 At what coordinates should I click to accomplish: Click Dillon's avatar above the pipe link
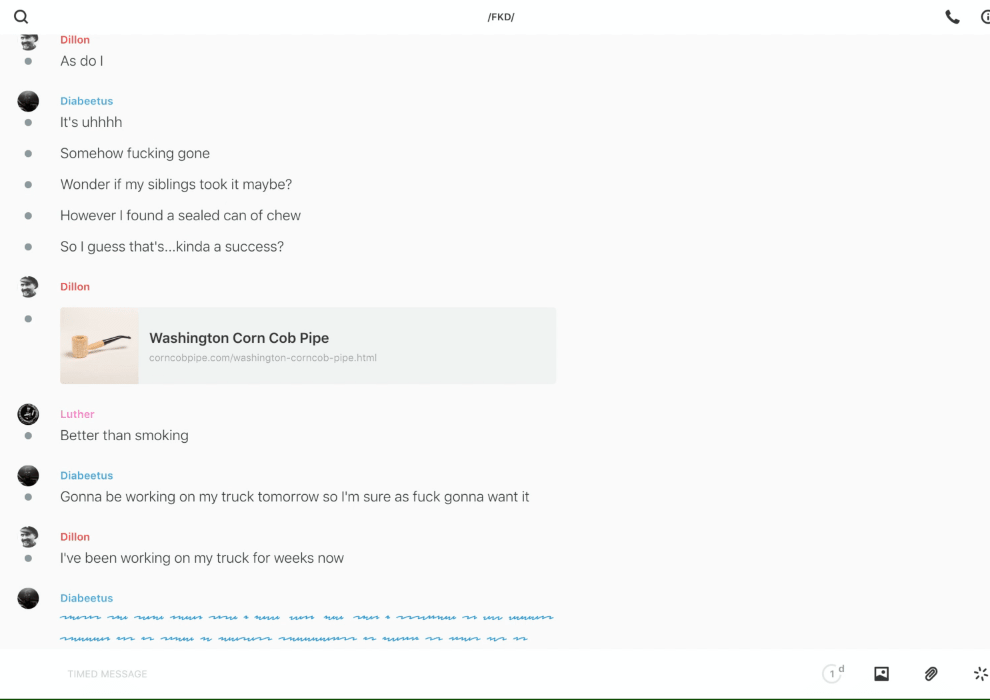click(x=28, y=287)
